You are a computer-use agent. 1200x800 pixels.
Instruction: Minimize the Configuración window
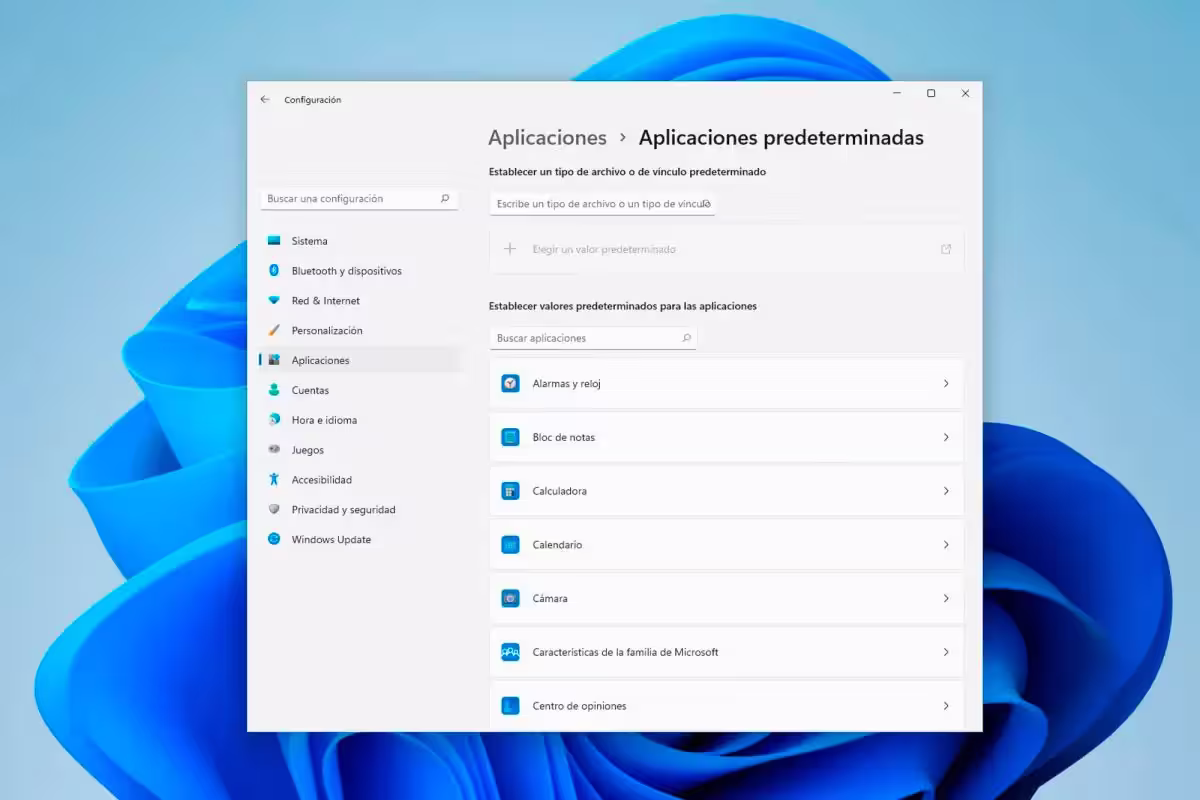[897, 93]
